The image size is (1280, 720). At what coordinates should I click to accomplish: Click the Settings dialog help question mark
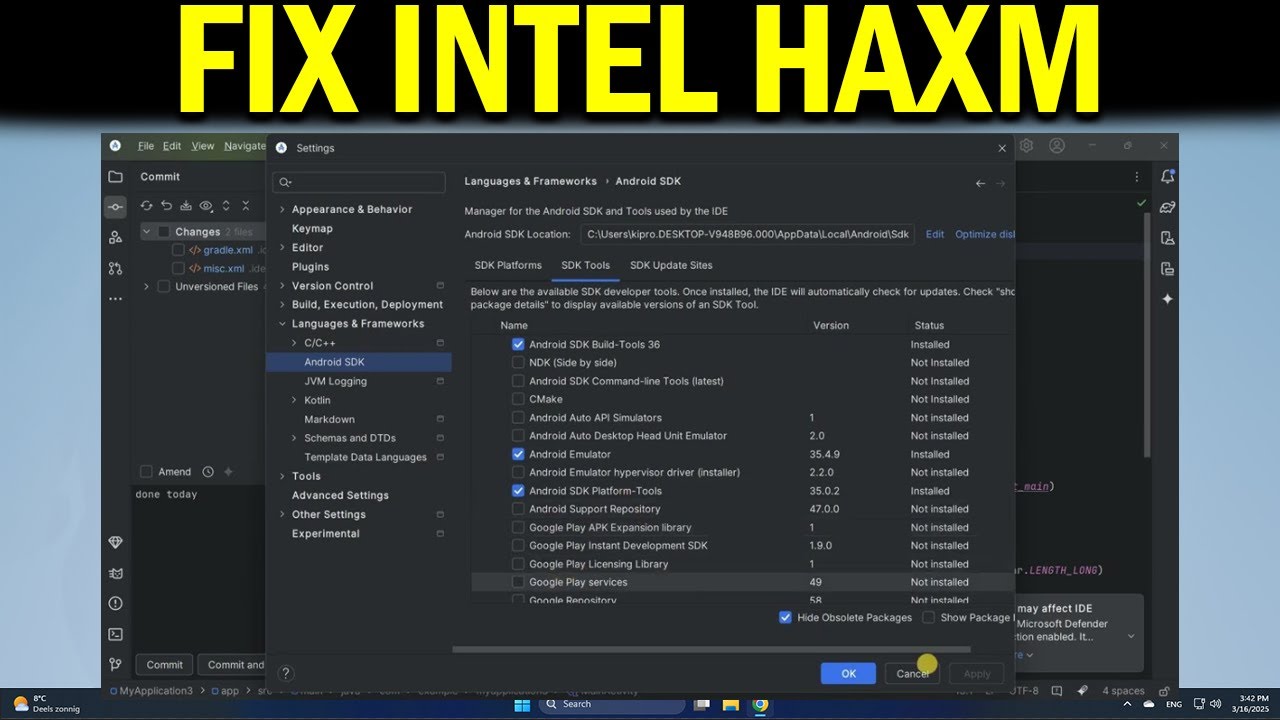click(x=286, y=674)
